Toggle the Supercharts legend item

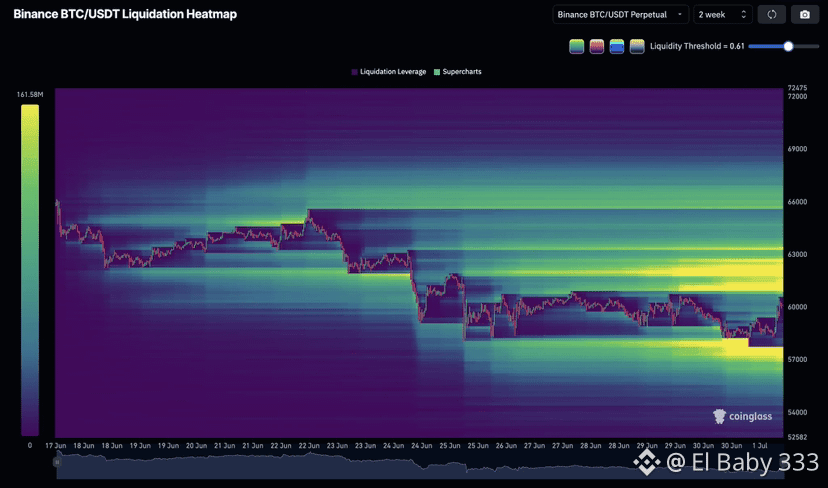pos(458,72)
